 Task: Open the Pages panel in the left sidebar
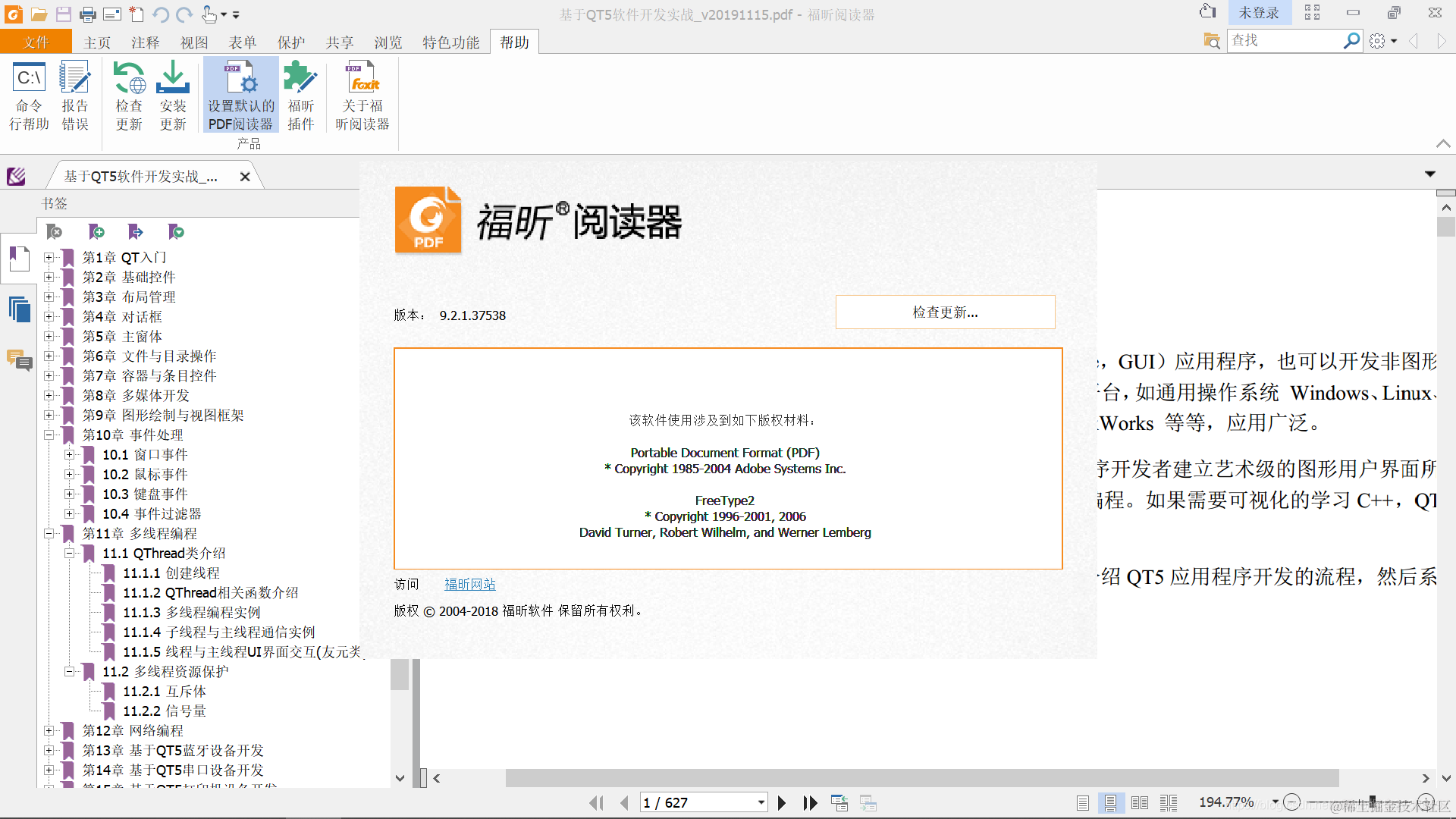[x=20, y=310]
